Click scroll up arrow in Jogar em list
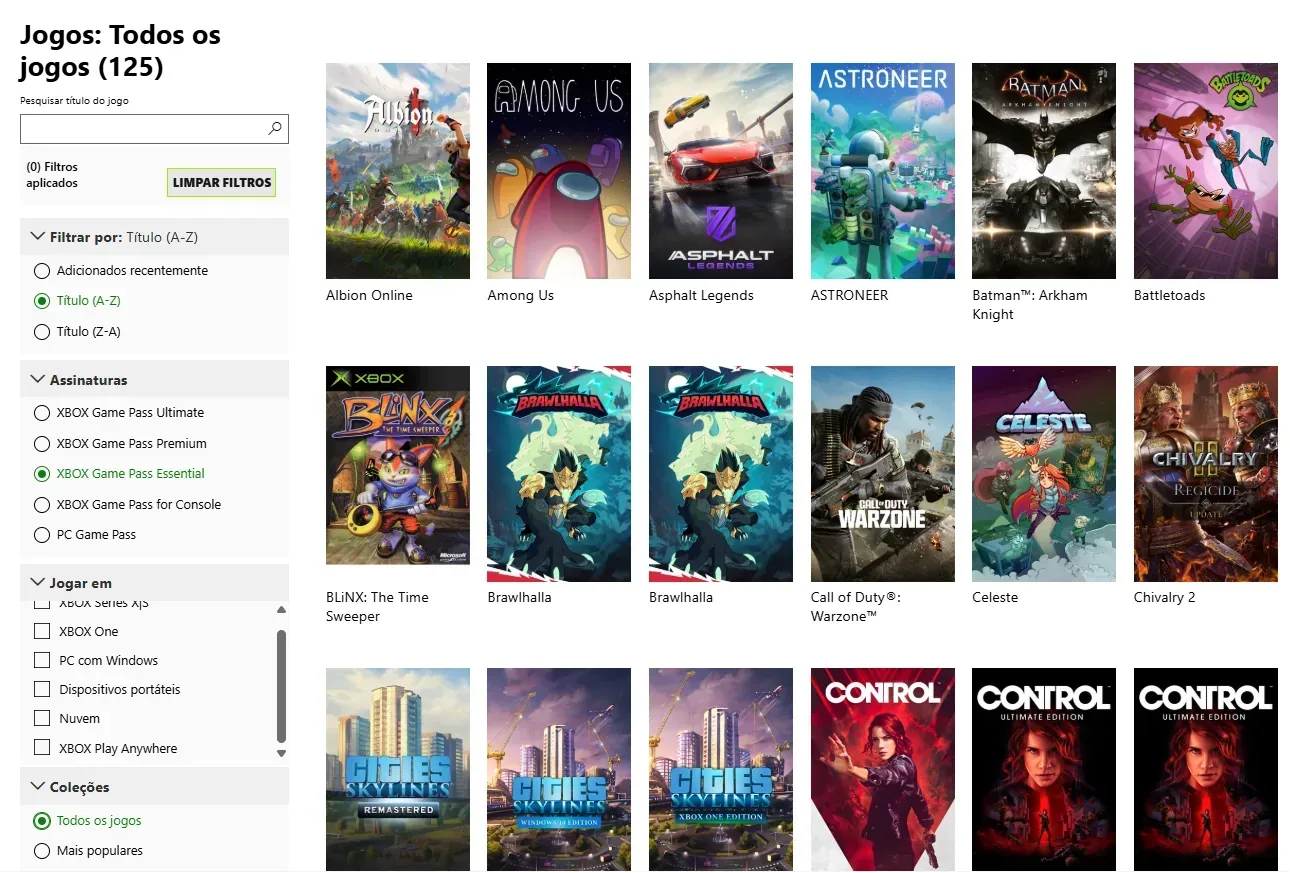This screenshot has width=1290, height=873. pos(281,609)
